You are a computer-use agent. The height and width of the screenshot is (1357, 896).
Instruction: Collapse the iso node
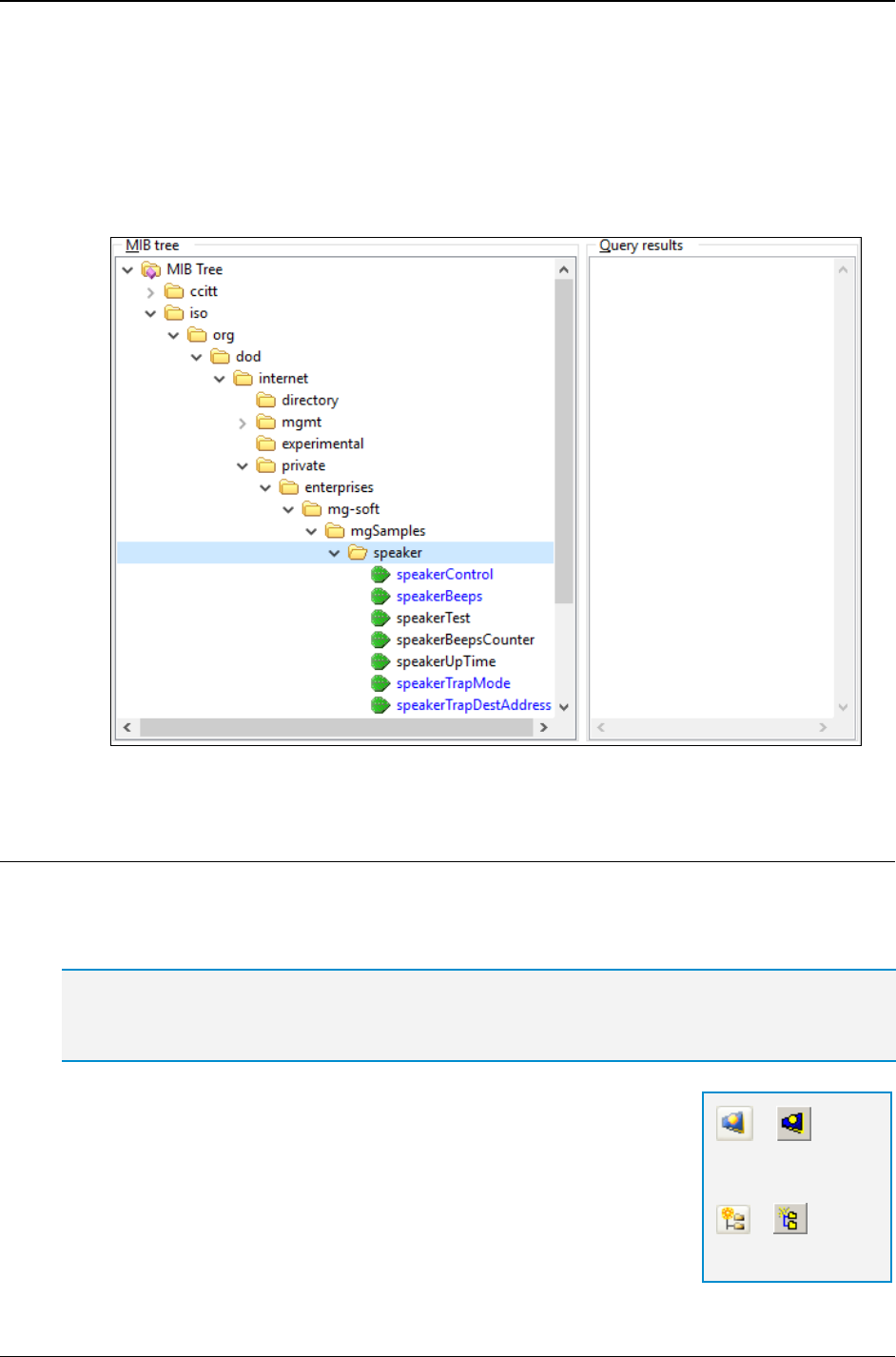pyautogui.click(x=150, y=313)
